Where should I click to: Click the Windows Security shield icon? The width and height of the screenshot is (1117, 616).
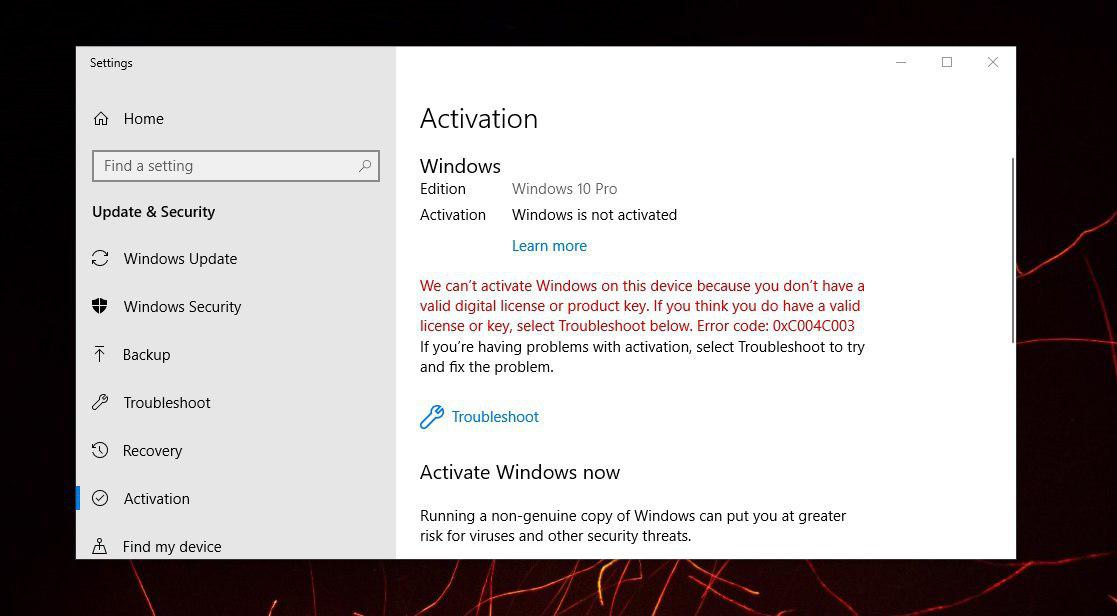pyautogui.click(x=100, y=306)
